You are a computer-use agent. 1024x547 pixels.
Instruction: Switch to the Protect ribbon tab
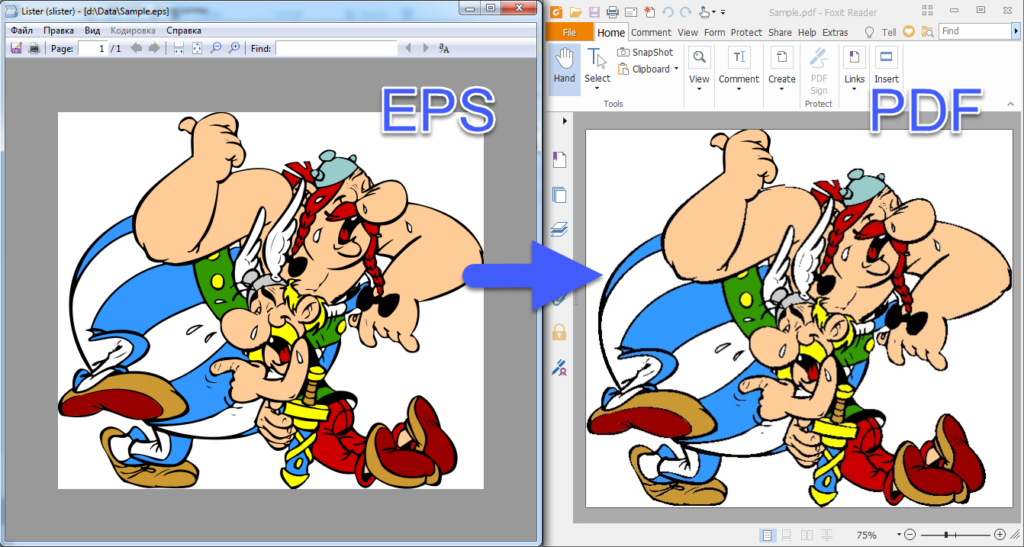pos(746,32)
